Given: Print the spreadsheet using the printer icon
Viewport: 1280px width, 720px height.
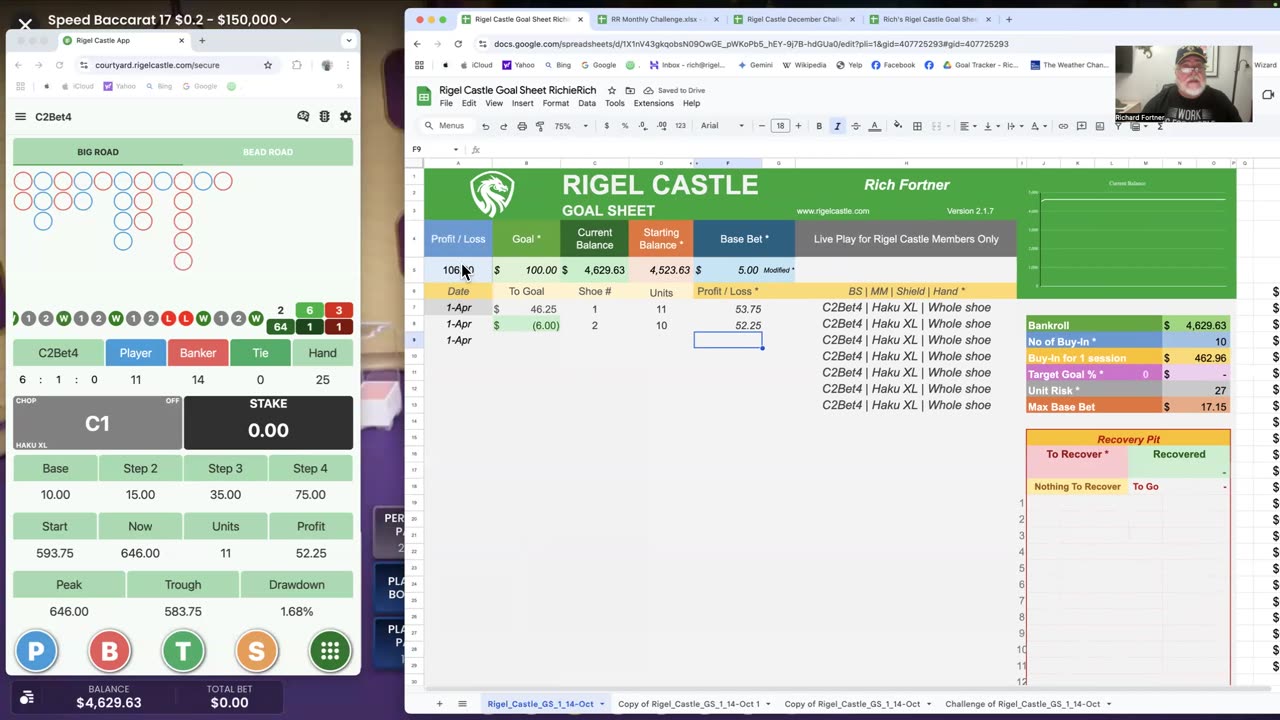Looking at the screenshot, I should (521, 126).
